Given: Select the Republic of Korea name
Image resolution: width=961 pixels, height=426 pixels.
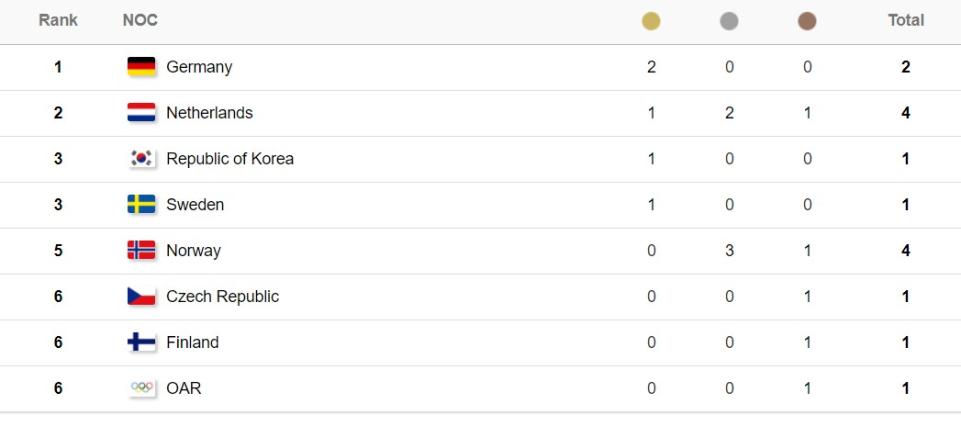Looking at the screenshot, I should point(229,159).
